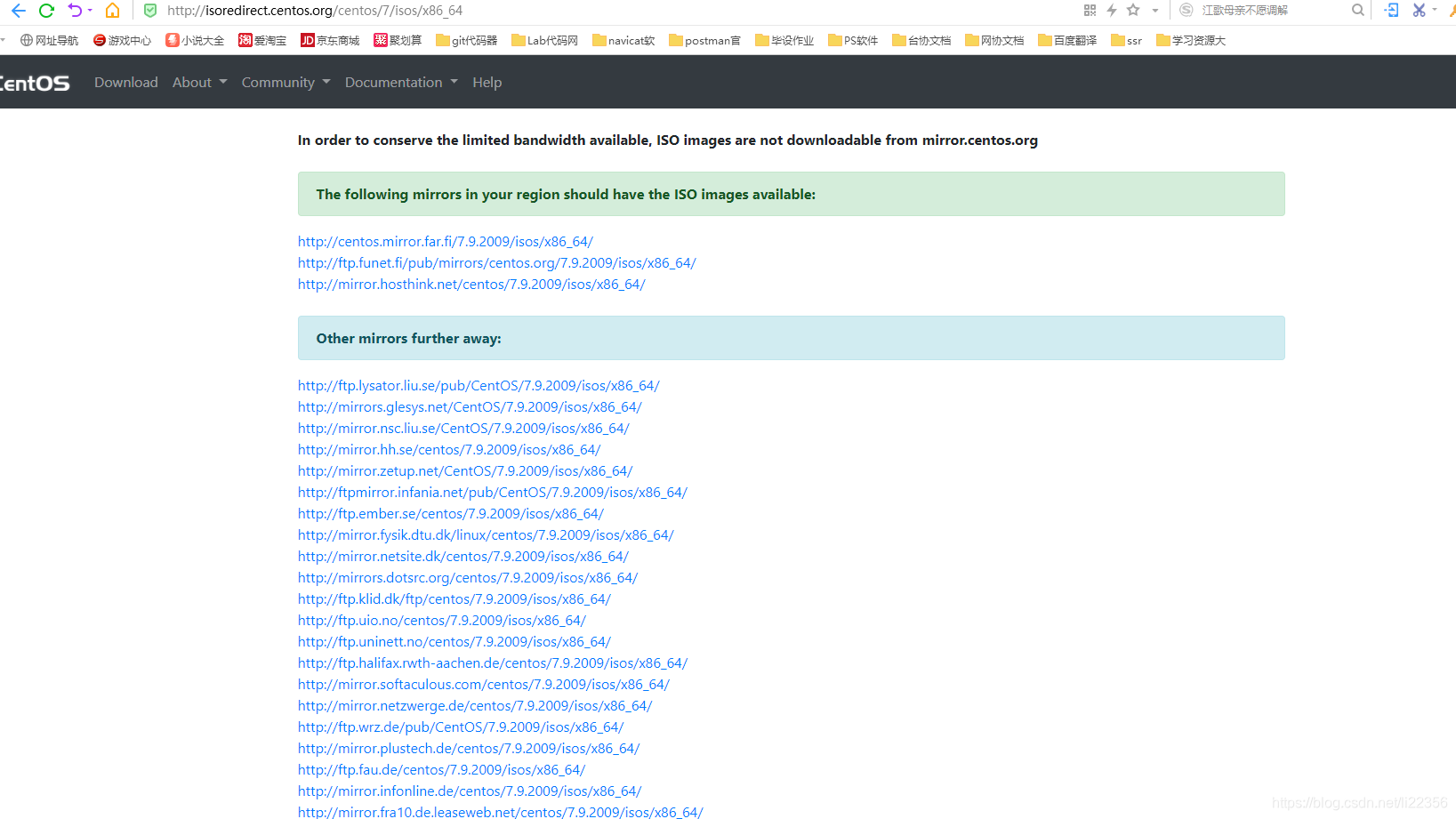Open the 学习资源大 bookmark folder
This screenshot has height=819, width=1456.
click(x=1191, y=40)
